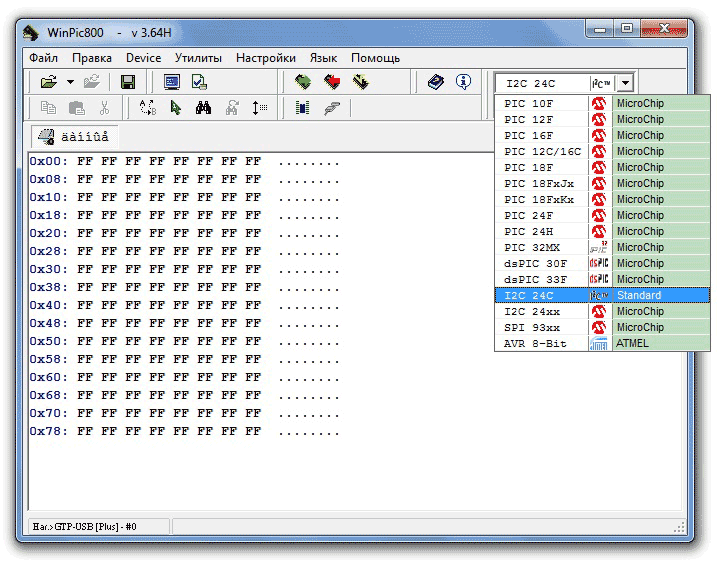This screenshot has height=563, width=717.
Task: Select SPI 93xx from the list
Action: tap(602, 327)
